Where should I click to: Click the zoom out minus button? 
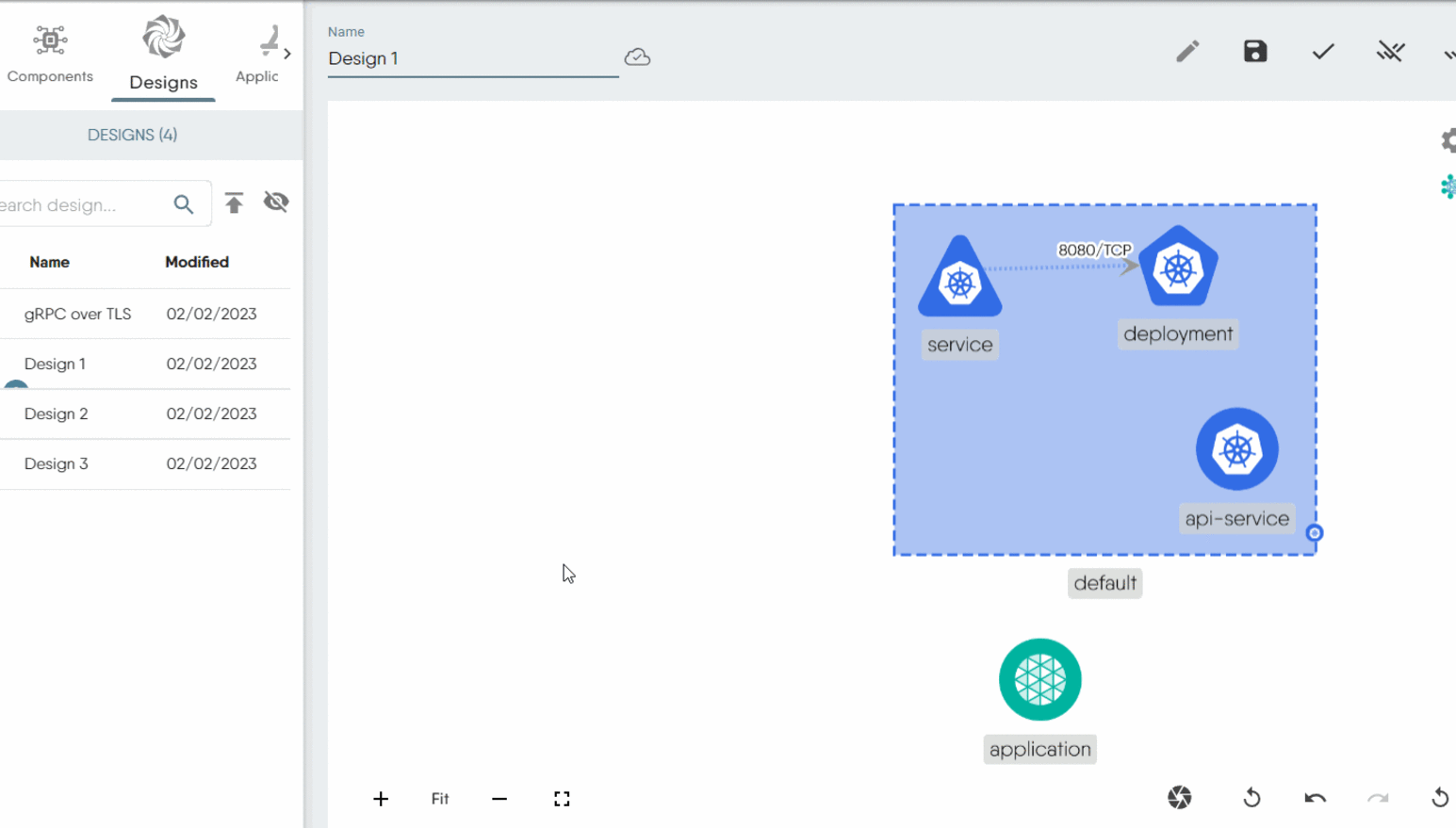pos(499,799)
